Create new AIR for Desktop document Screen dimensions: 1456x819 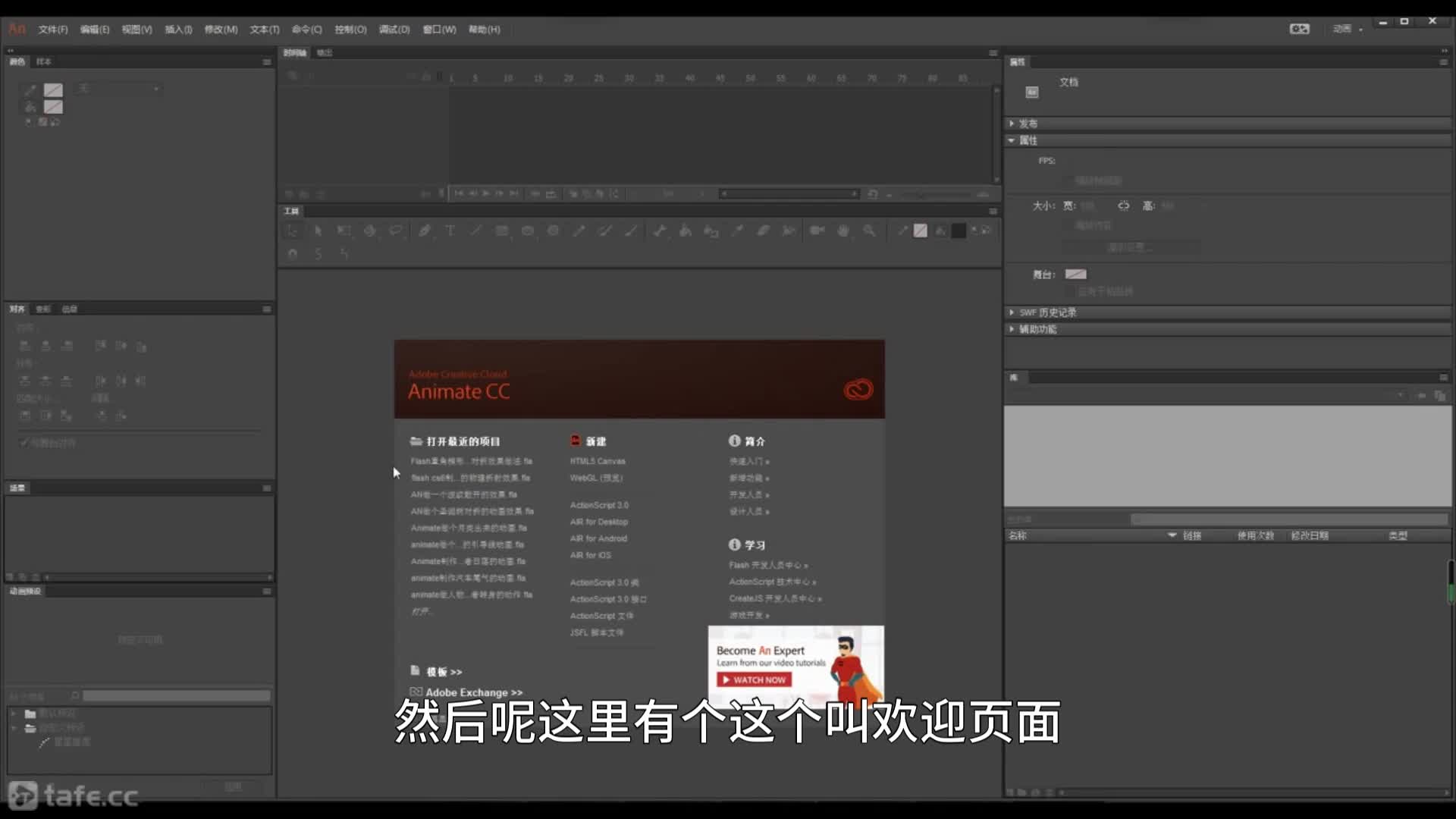click(599, 522)
